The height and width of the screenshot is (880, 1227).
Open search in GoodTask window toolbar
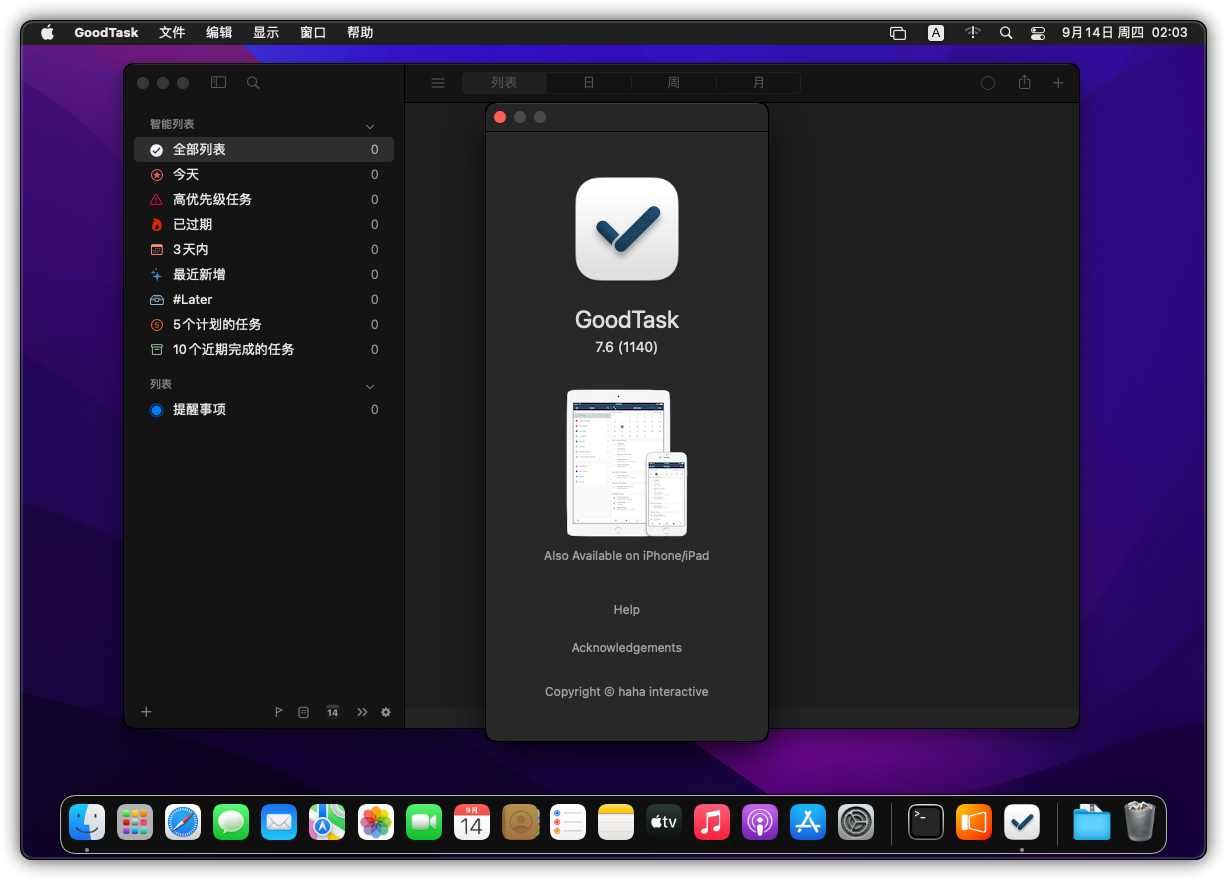(x=253, y=83)
